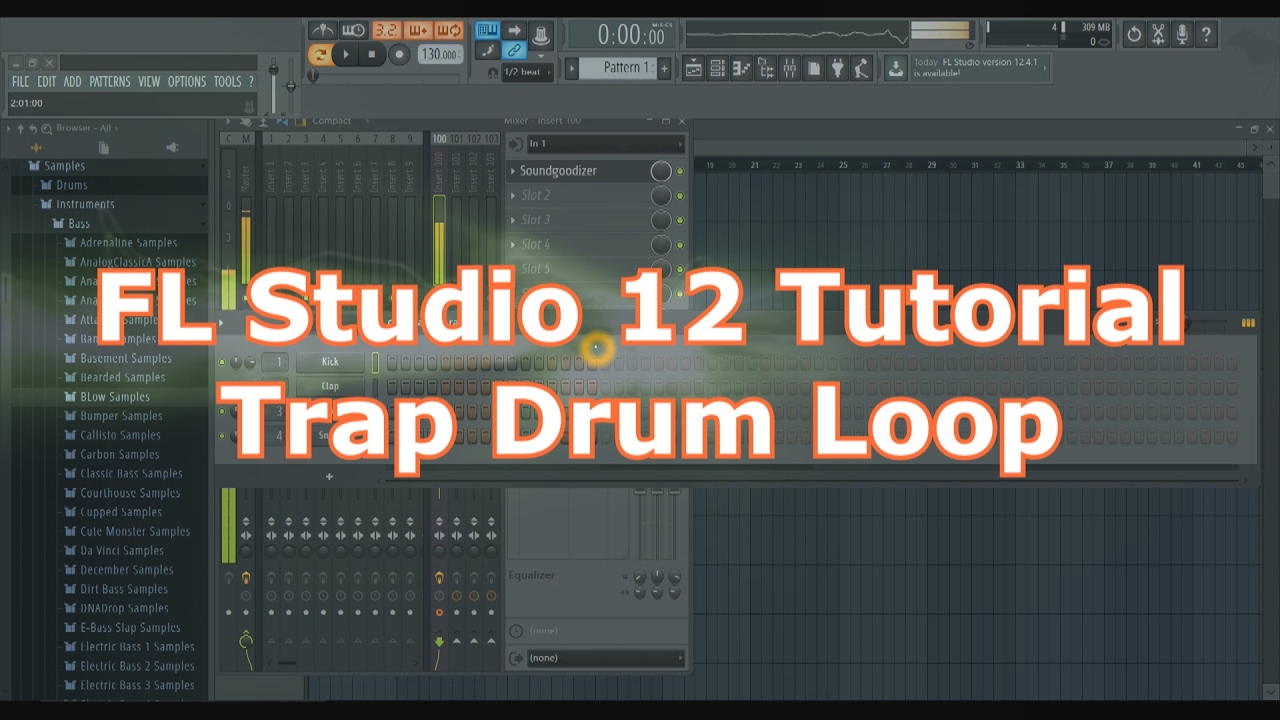Open the VIEW menu
The height and width of the screenshot is (720, 1280).
click(x=149, y=82)
